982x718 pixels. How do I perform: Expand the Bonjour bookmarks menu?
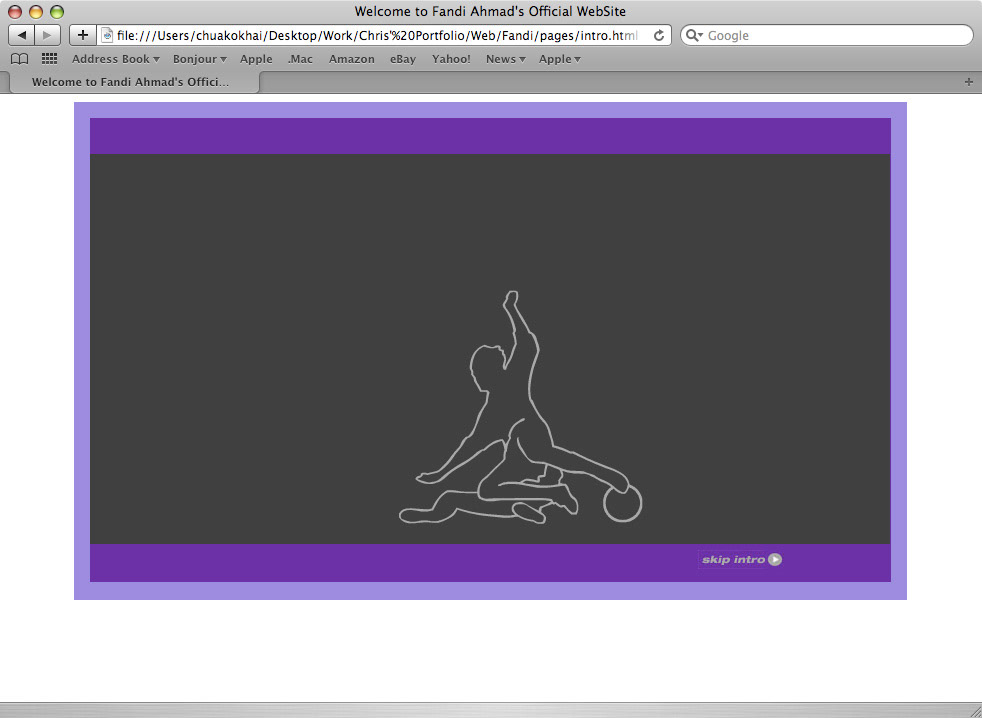(200, 59)
